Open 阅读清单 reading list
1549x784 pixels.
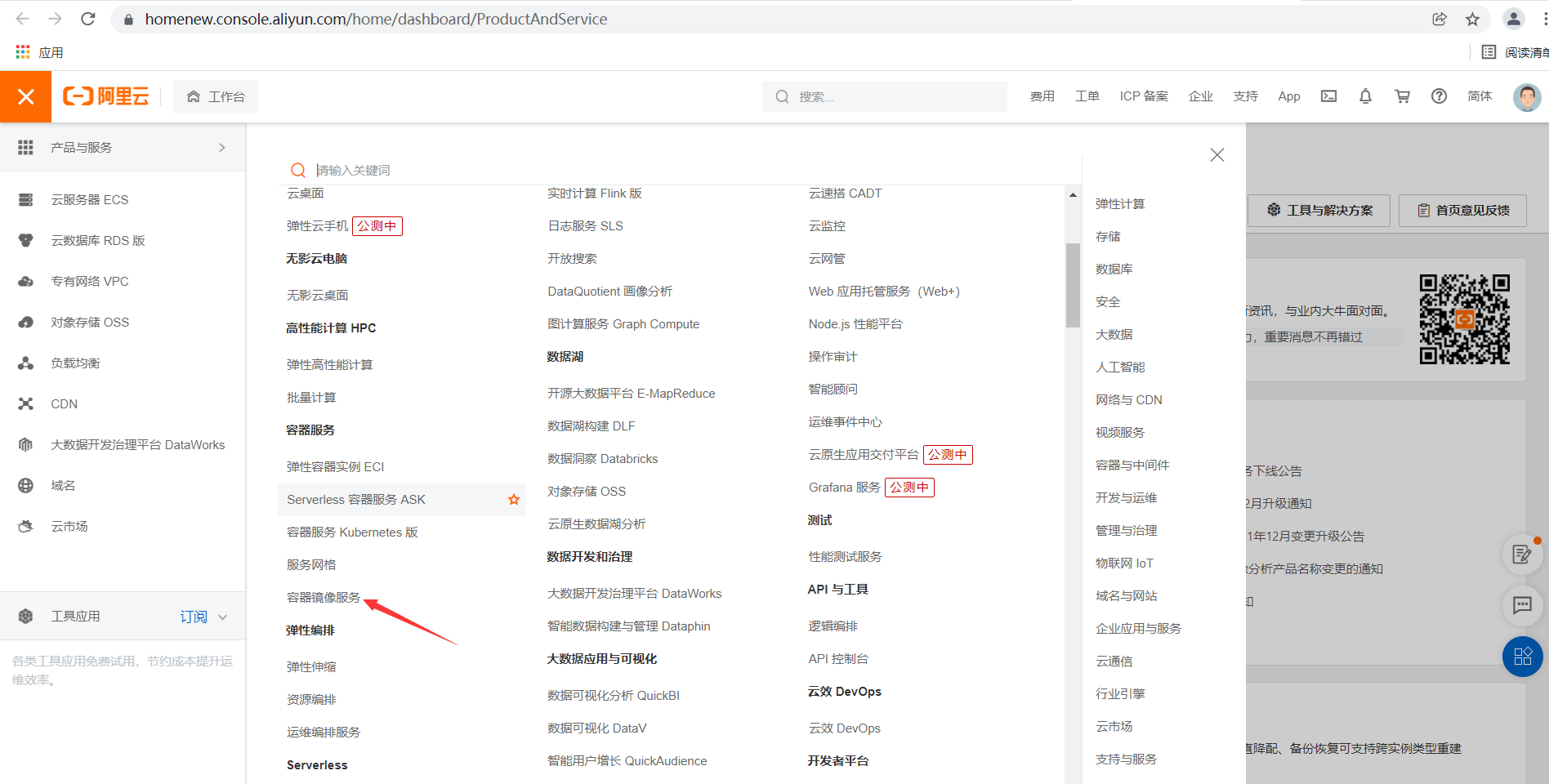coord(1516,52)
